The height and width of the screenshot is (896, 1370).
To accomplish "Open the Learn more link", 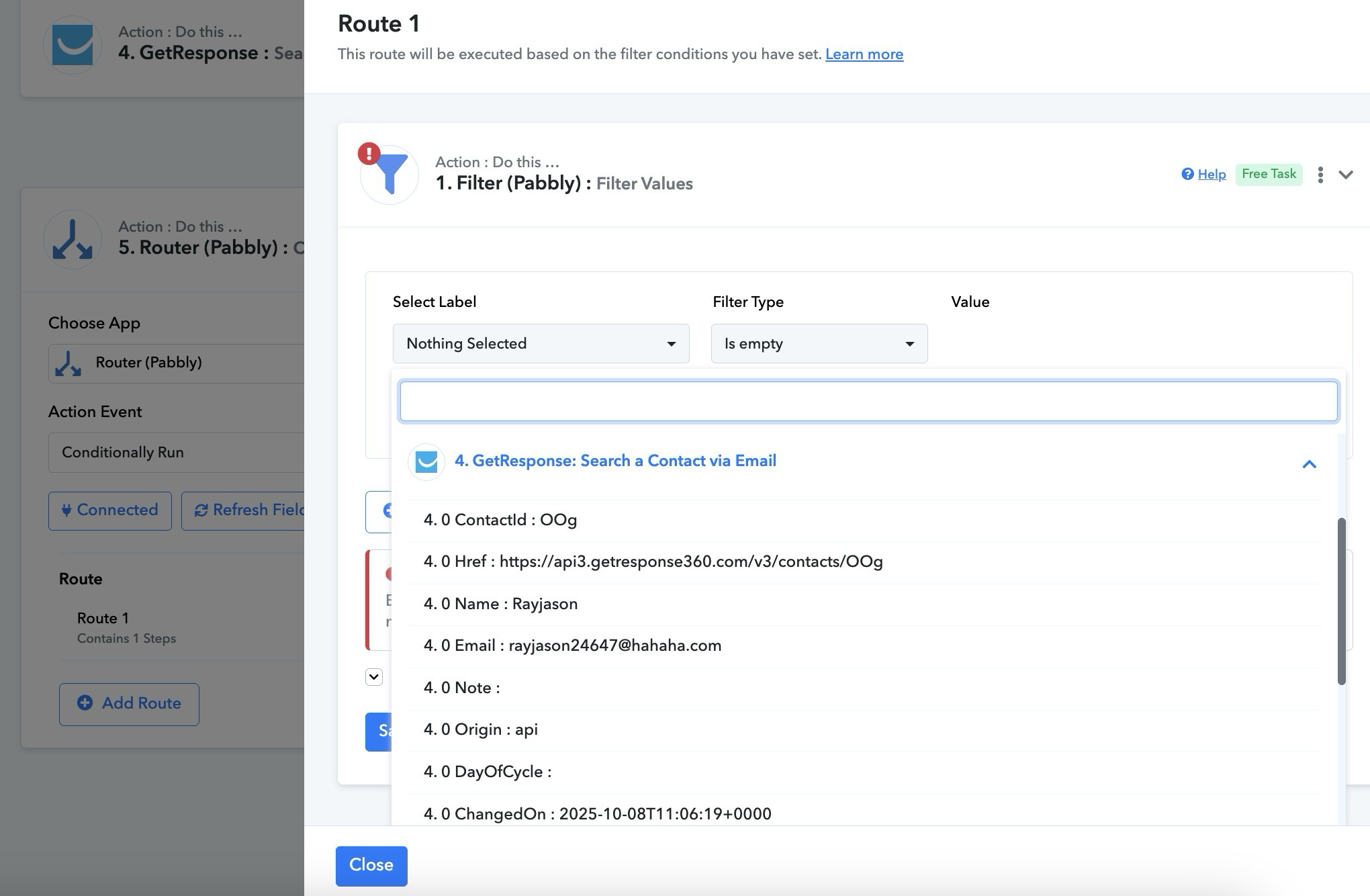I will pos(864,54).
